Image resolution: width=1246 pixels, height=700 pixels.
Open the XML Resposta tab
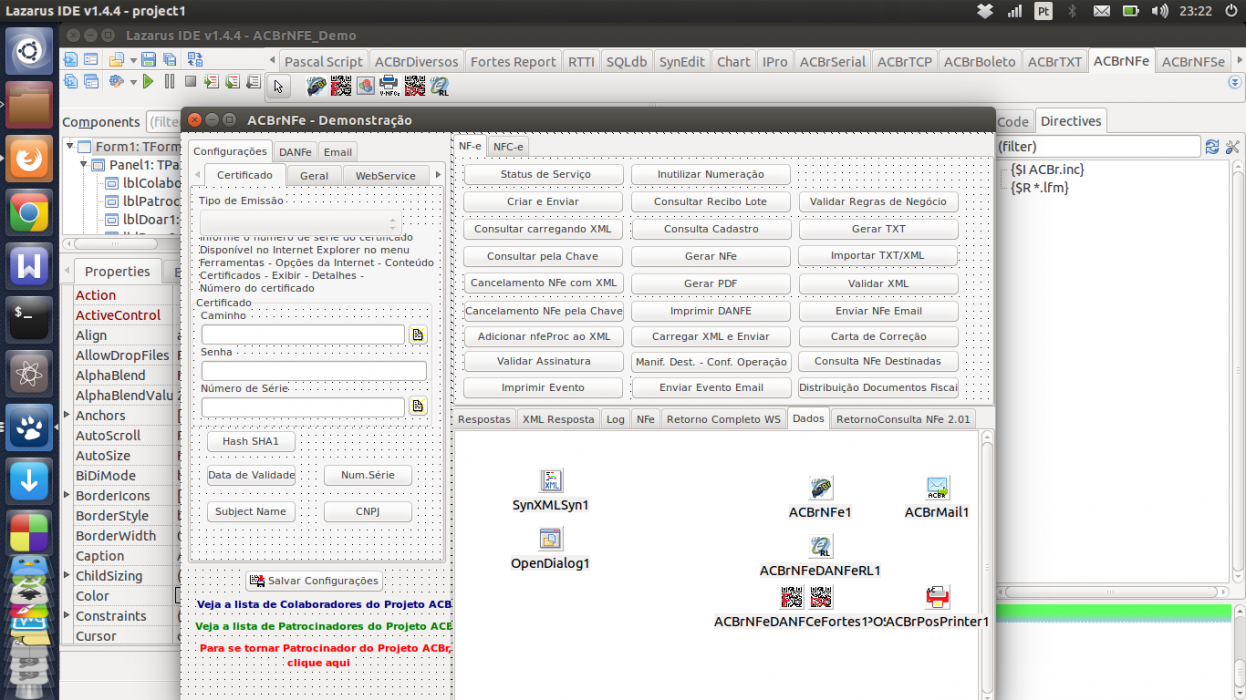[558, 419]
